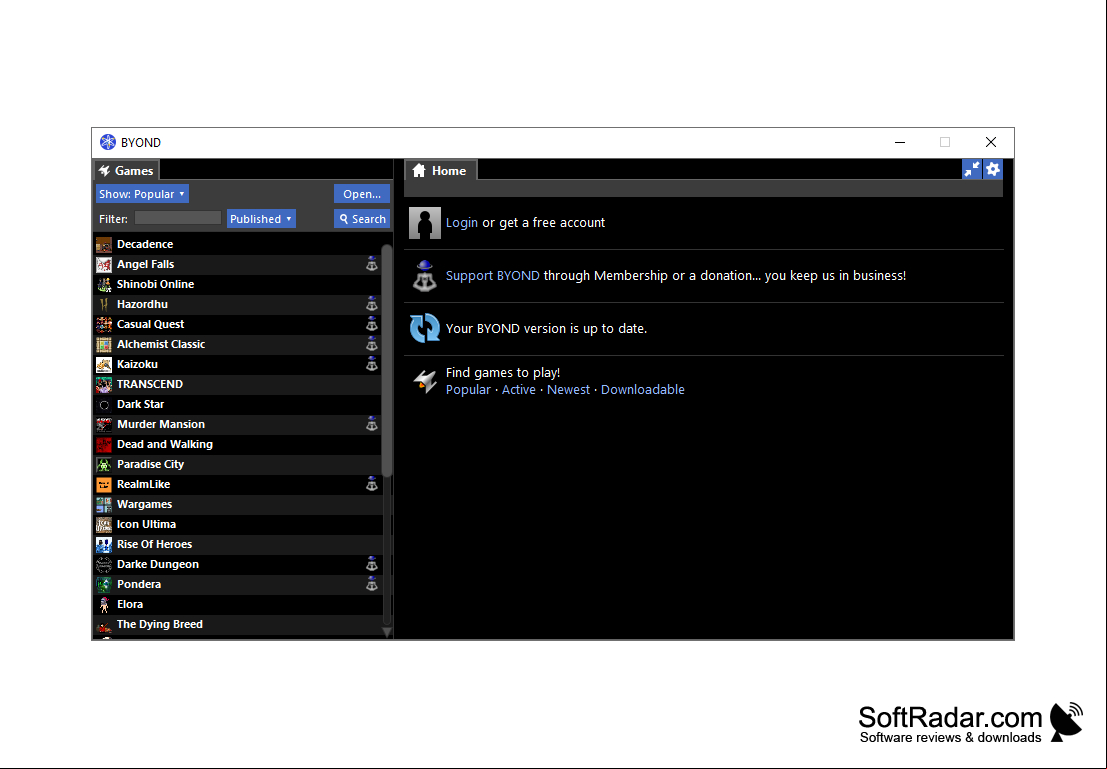Click the Rise Of Heroes game icon
This screenshot has height=769, width=1107.
104,544
